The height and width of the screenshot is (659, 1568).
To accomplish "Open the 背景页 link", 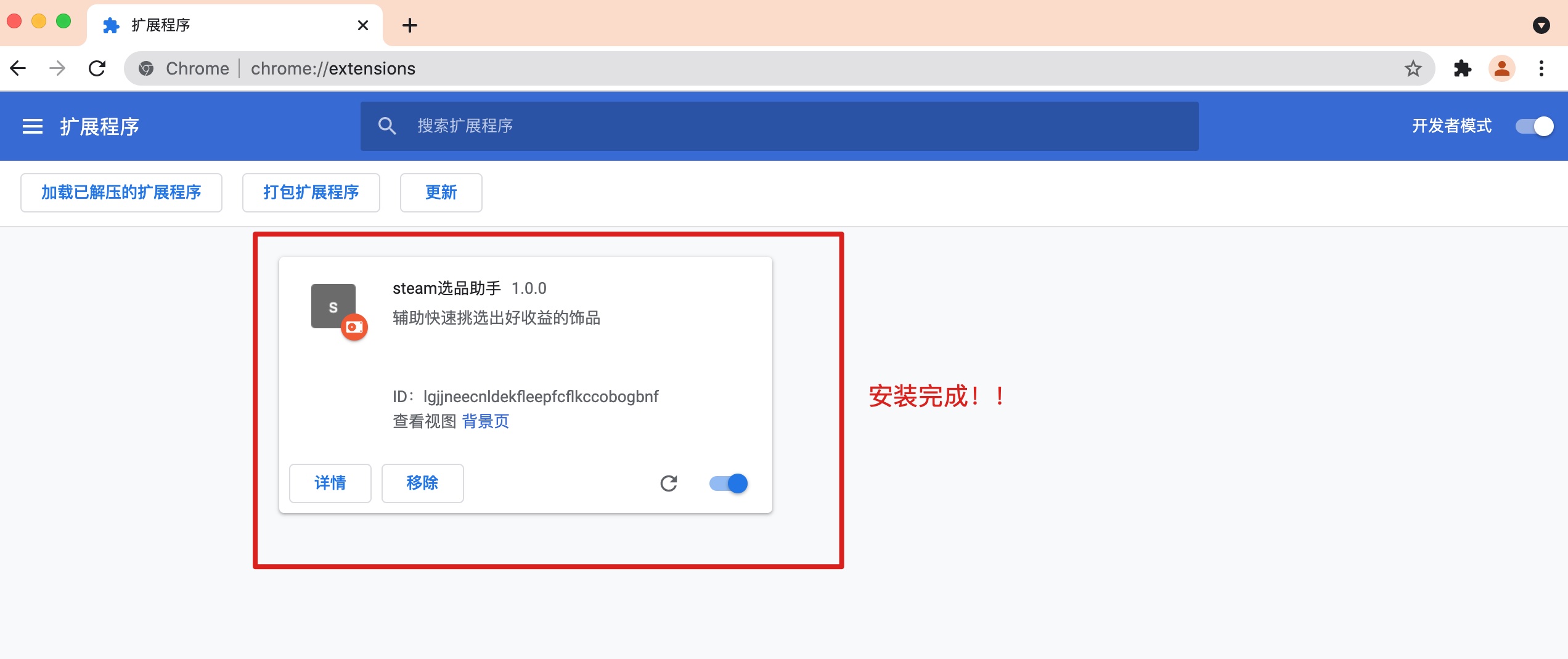I will pyautogui.click(x=486, y=421).
